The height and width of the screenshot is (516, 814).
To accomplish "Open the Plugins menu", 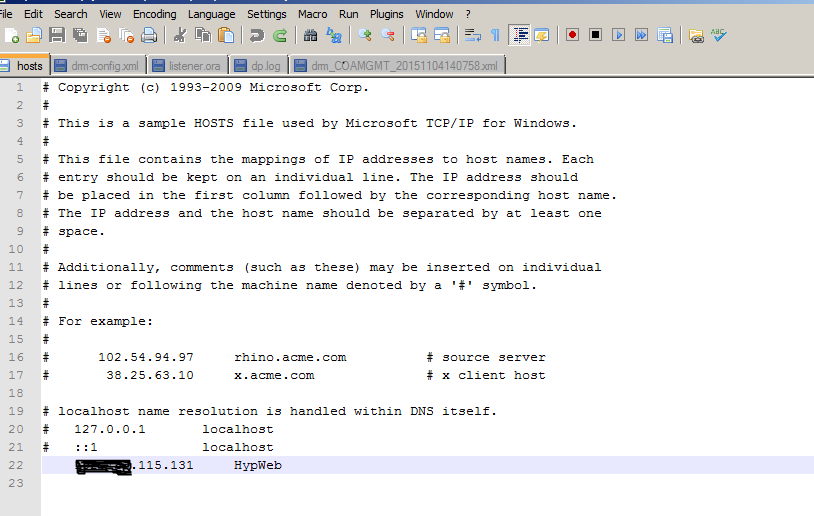I will pos(386,14).
